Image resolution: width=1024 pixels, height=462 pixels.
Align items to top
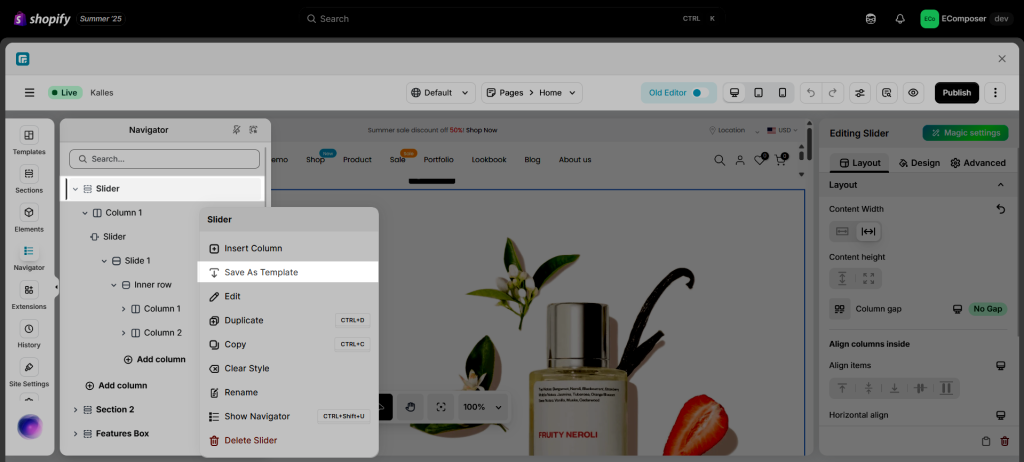click(x=842, y=388)
